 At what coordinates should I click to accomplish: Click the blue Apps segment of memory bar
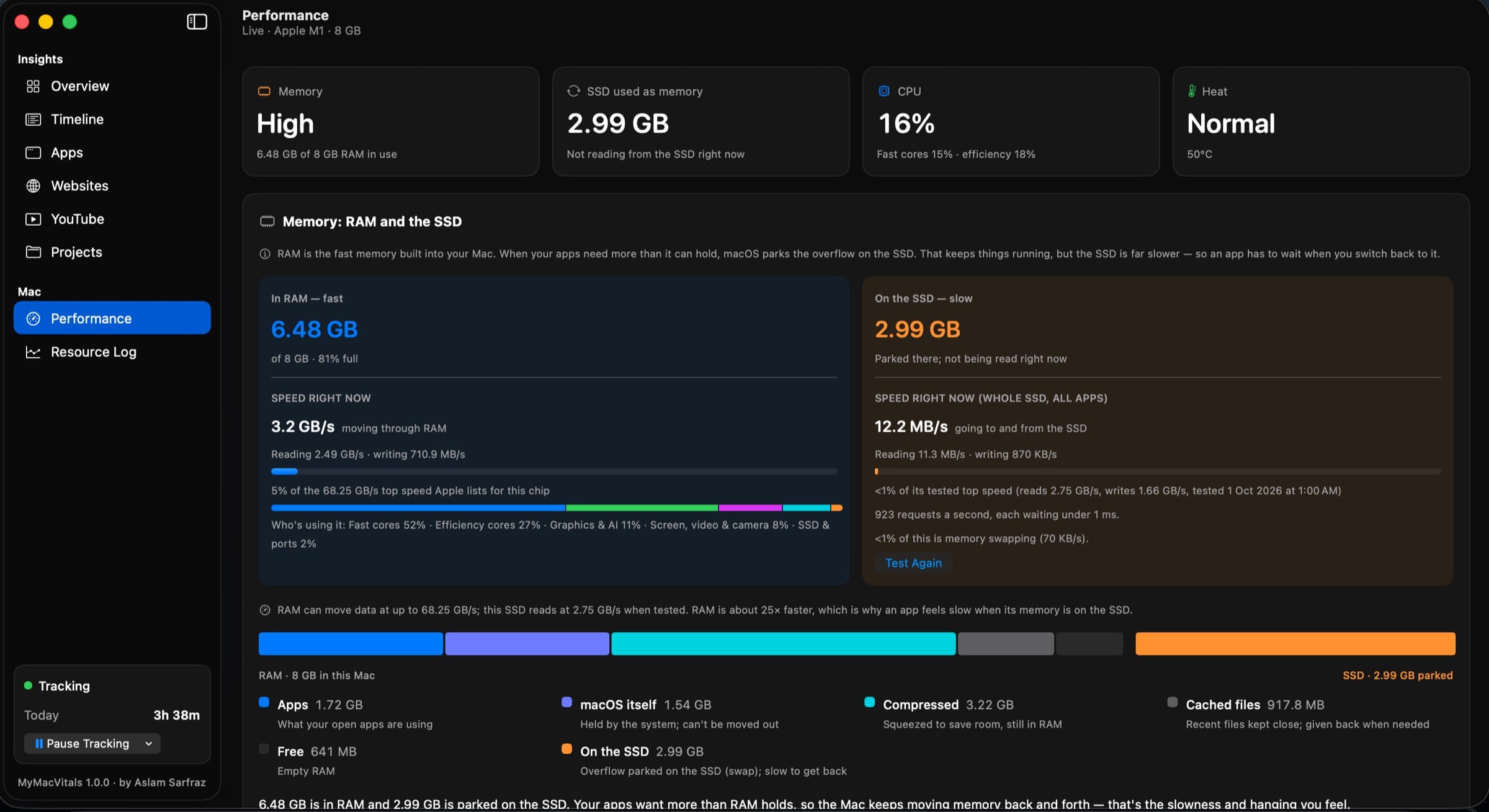tap(351, 644)
